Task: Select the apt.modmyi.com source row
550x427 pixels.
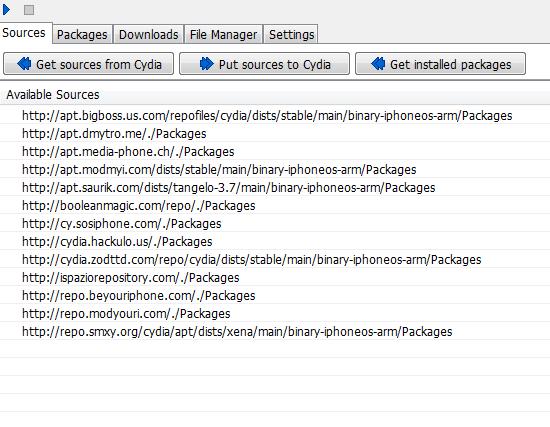Action: coord(275,169)
